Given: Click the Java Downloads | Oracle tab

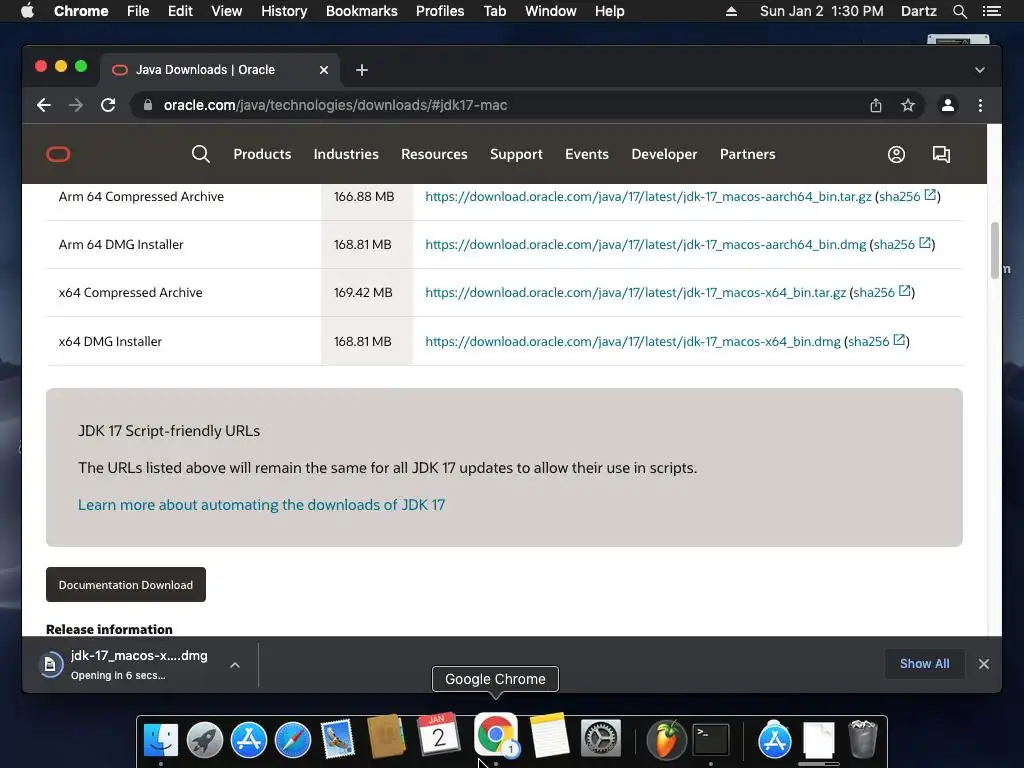Looking at the screenshot, I should pyautogui.click(x=219, y=70).
